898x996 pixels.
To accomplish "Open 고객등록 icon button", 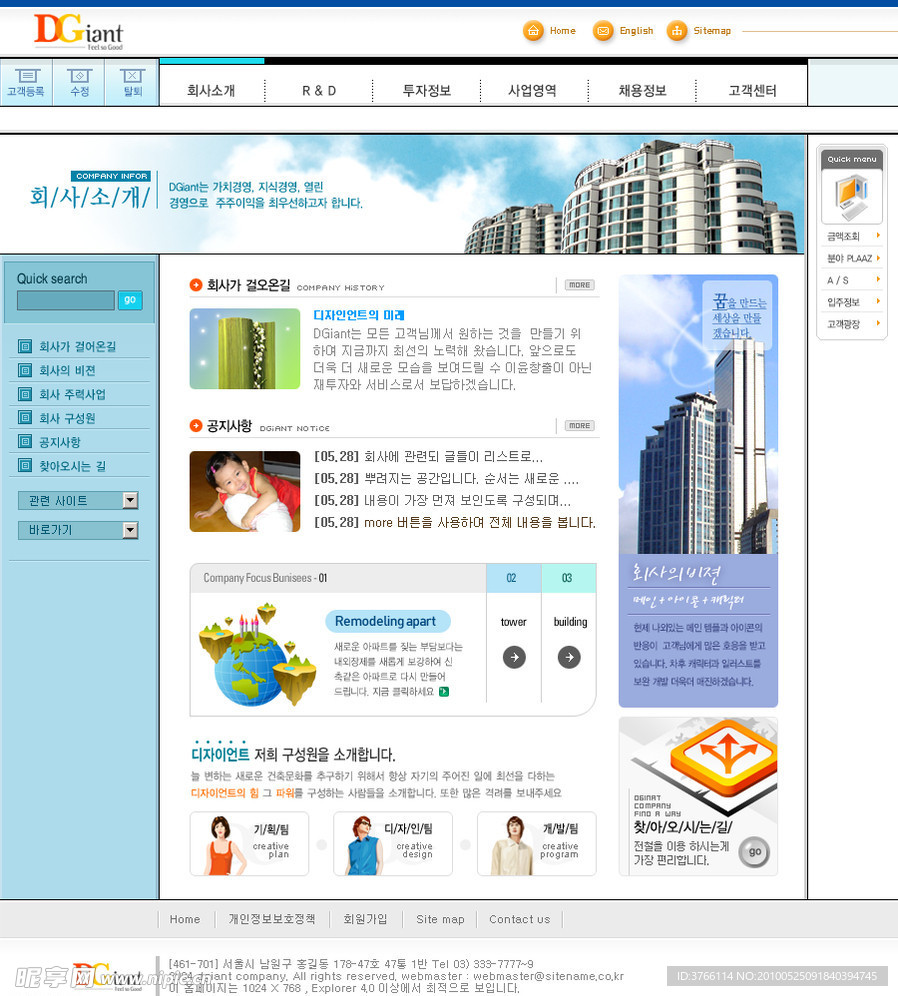I will click(26, 83).
